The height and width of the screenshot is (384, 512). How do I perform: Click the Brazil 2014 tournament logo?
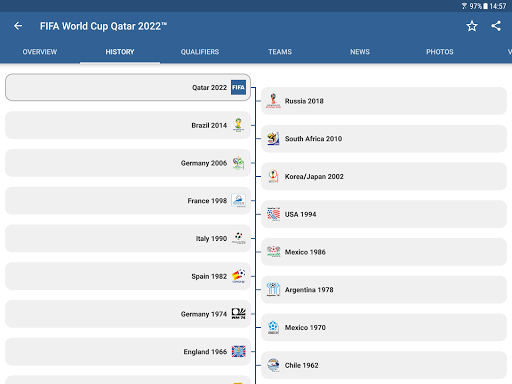(x=238, y=125)
